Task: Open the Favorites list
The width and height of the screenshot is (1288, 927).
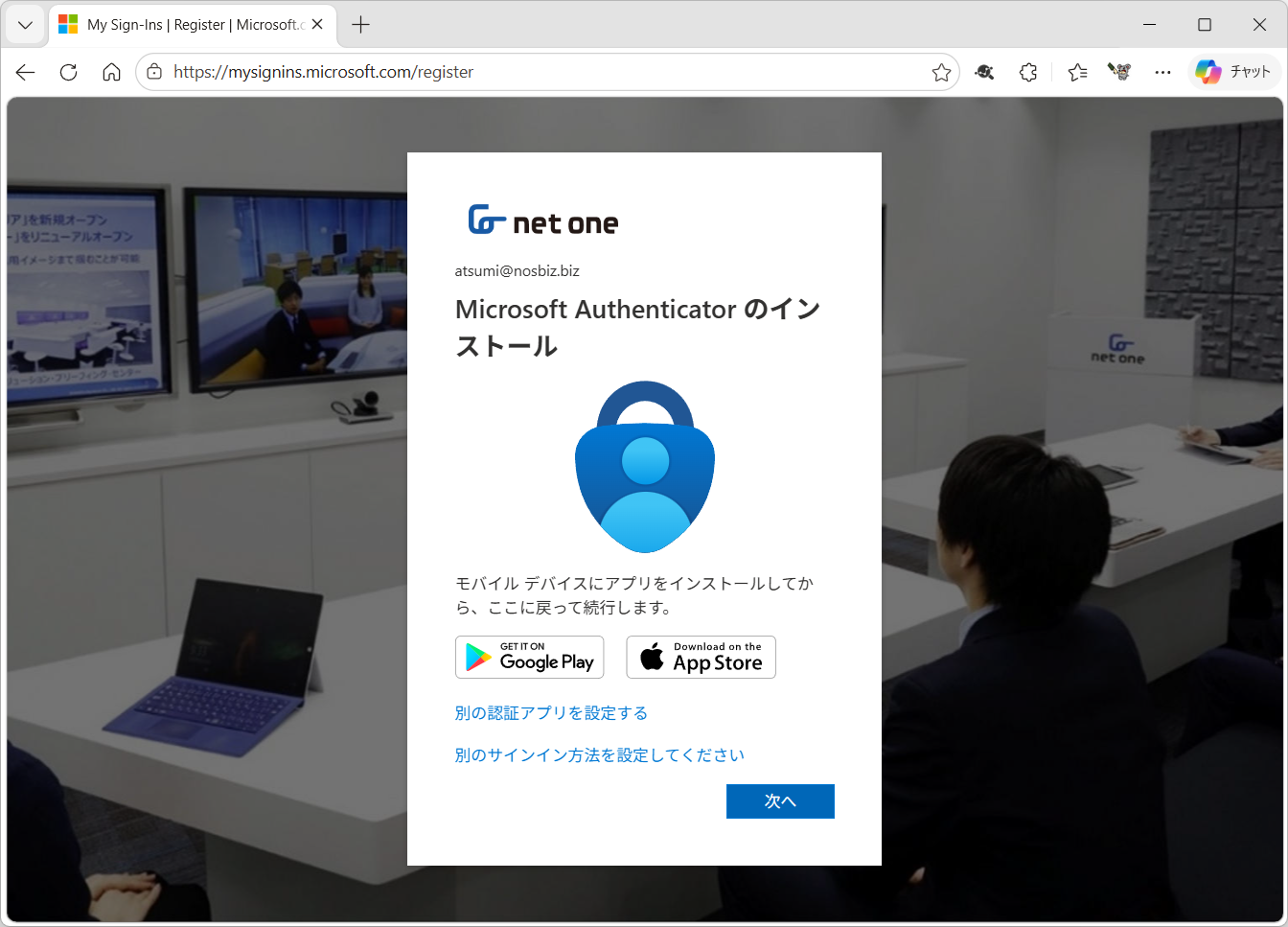Action: 1077,72
